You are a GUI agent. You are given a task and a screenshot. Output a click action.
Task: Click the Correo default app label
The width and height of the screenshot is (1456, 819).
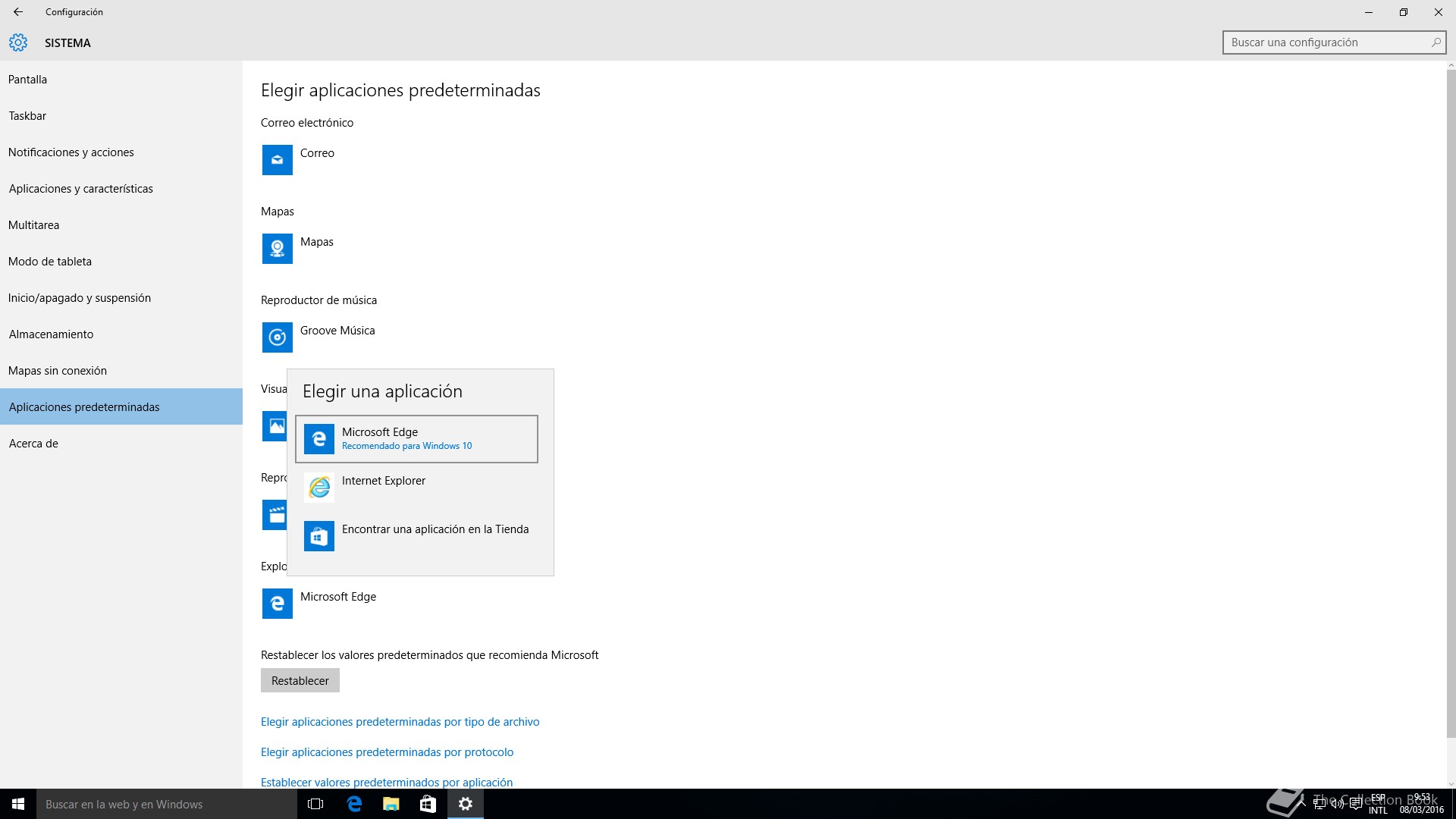click(x=317, y=153)
